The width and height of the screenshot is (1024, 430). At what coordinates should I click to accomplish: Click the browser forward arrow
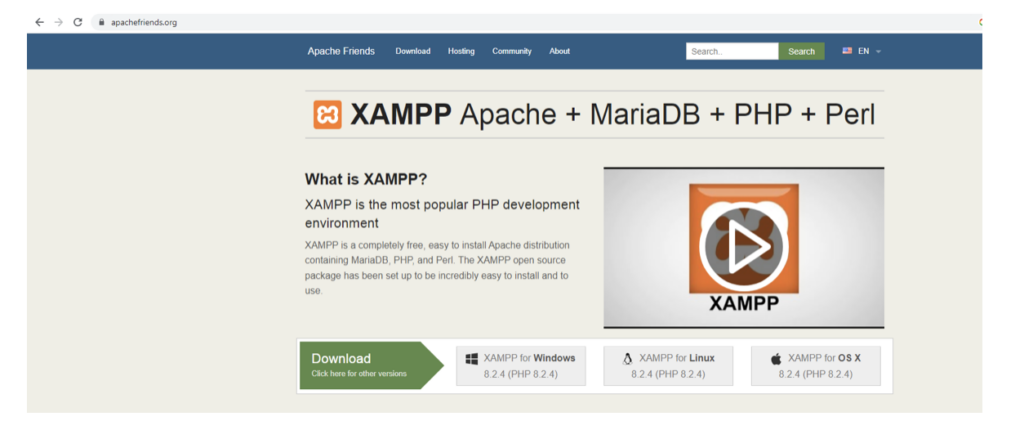58,22
